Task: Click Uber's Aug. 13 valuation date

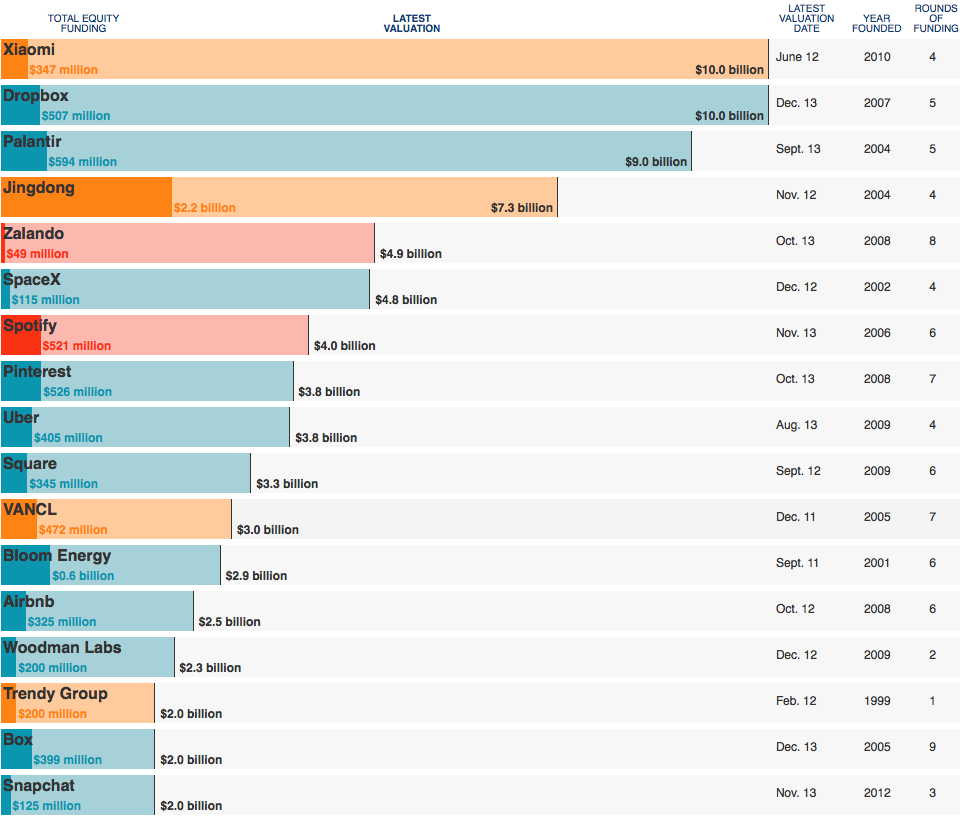Action: 796,425
